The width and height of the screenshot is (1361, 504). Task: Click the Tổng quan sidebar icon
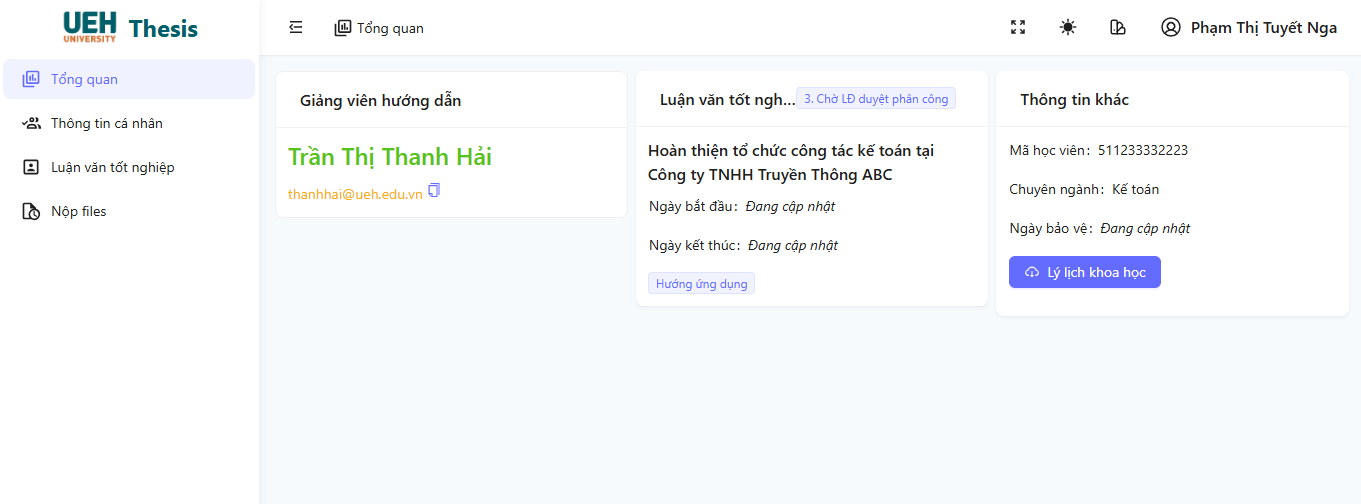click(x=31, y=79)
